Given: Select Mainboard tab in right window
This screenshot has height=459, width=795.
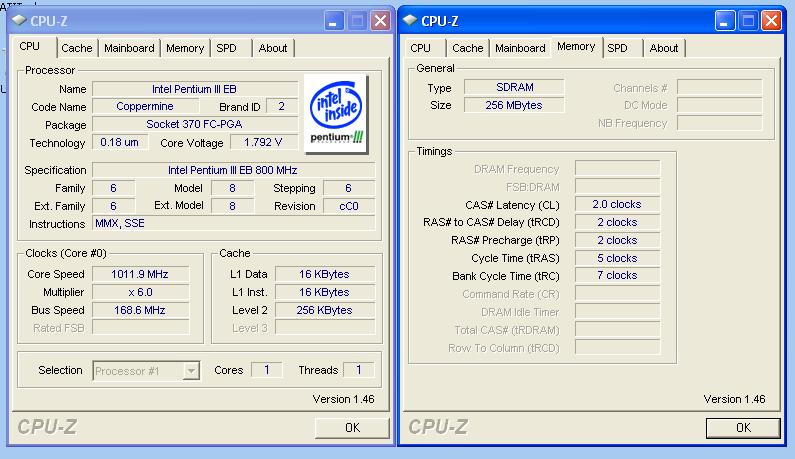Looking at the screenshot, I should pos(520,48).
